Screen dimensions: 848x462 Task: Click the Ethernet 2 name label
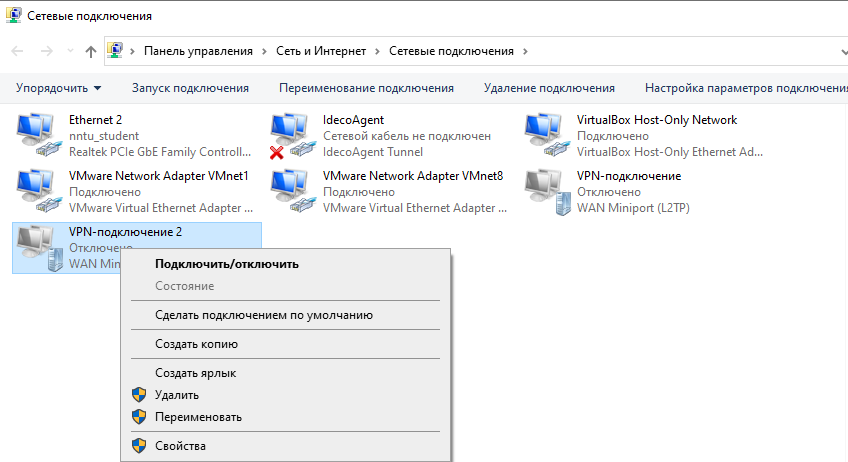coord(95,120)
